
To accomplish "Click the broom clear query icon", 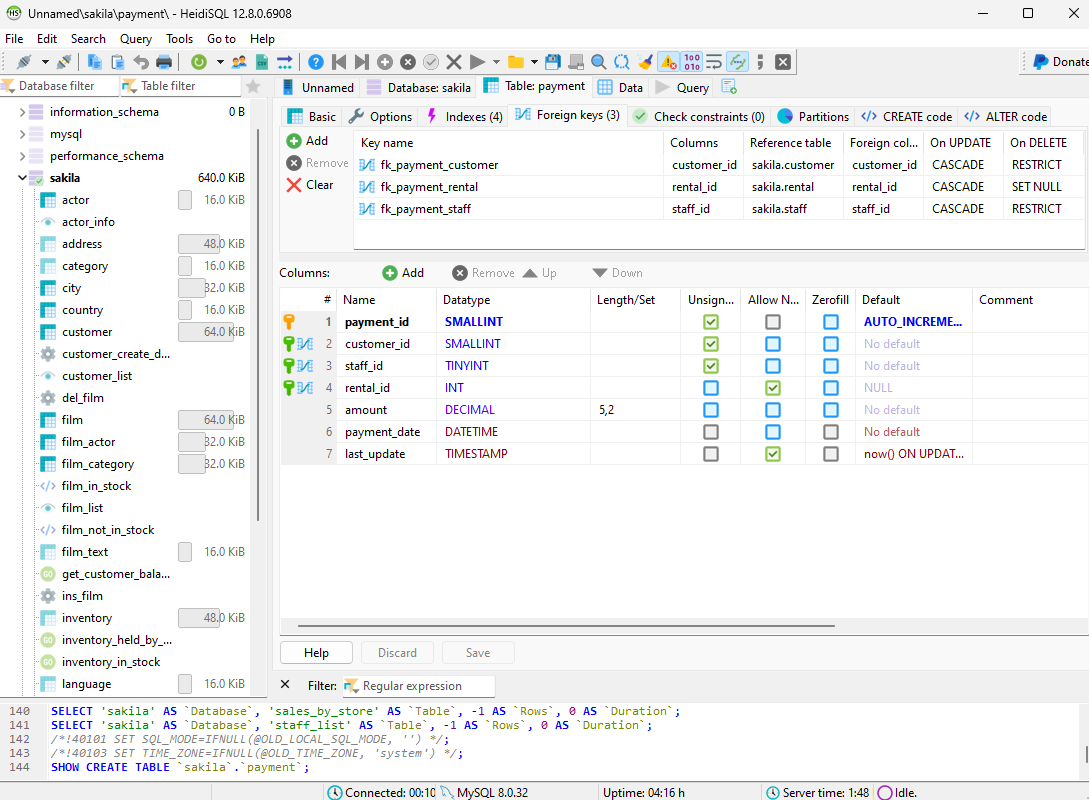I will [x=645, y=62].
